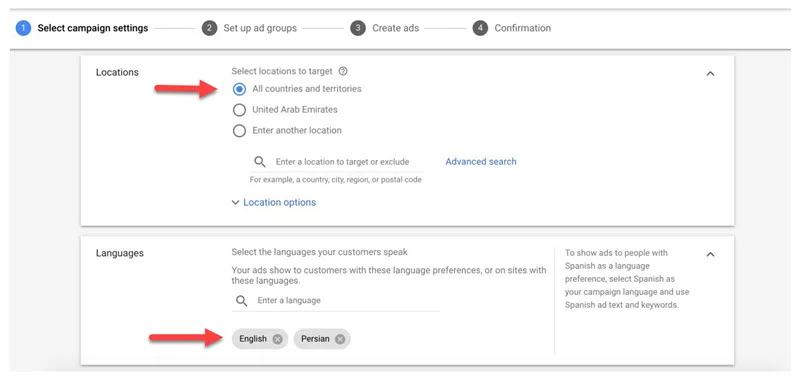Click the location search magnifier icon
Screen dimensions: 800x380
(260, 162)
